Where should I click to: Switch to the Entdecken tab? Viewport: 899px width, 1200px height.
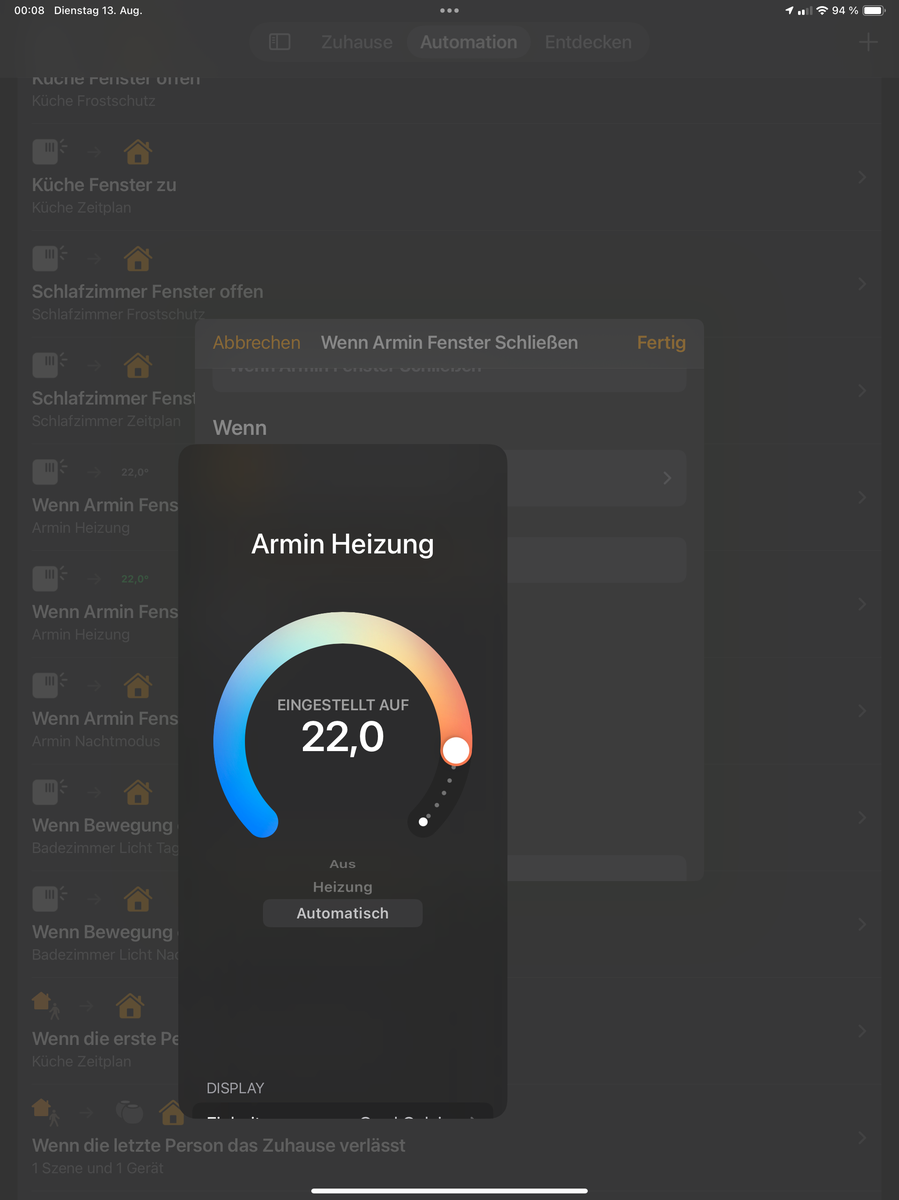(588, 42)
